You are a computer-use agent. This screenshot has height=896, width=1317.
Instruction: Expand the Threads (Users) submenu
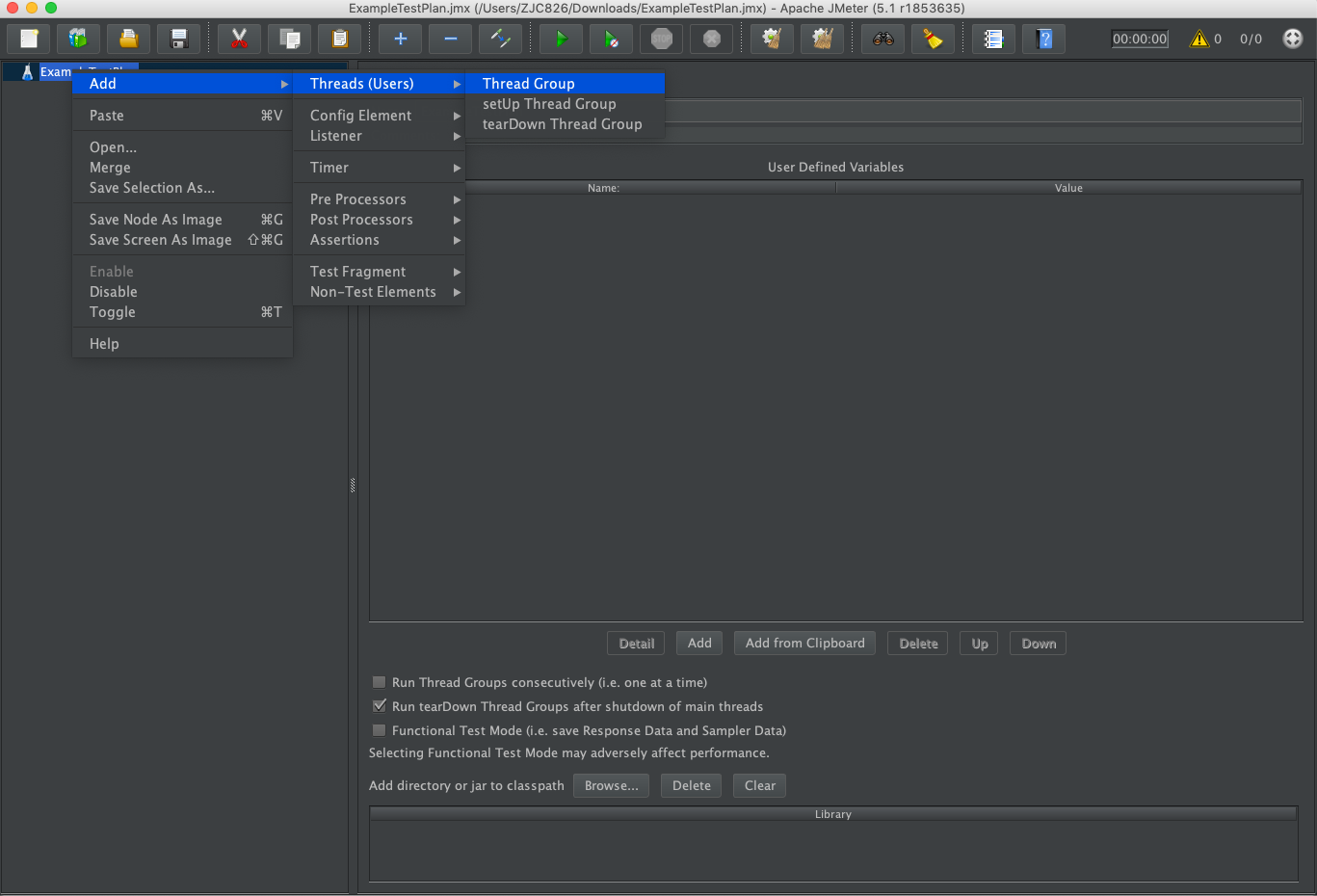(379, 84)
